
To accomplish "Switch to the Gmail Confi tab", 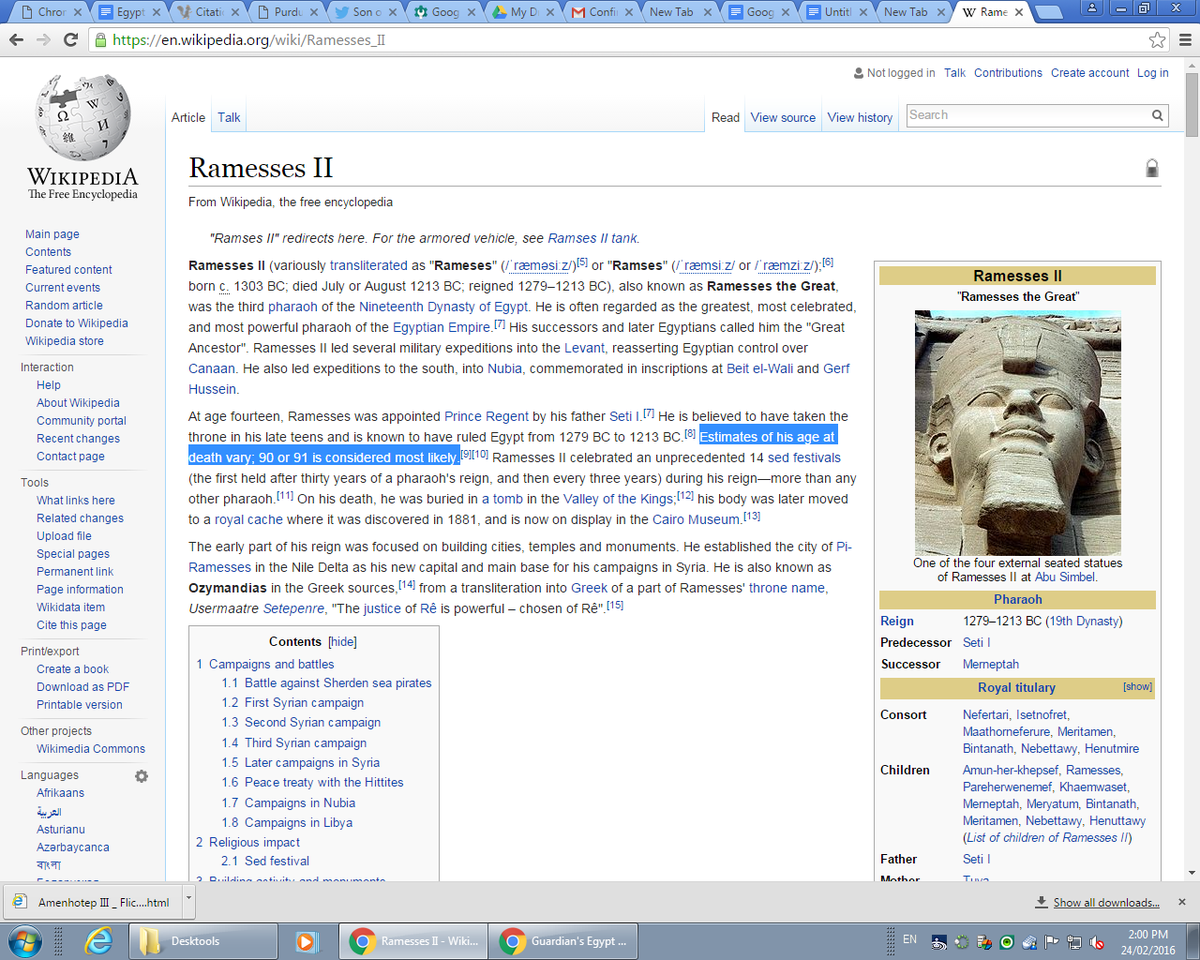I will coord(600,12).
